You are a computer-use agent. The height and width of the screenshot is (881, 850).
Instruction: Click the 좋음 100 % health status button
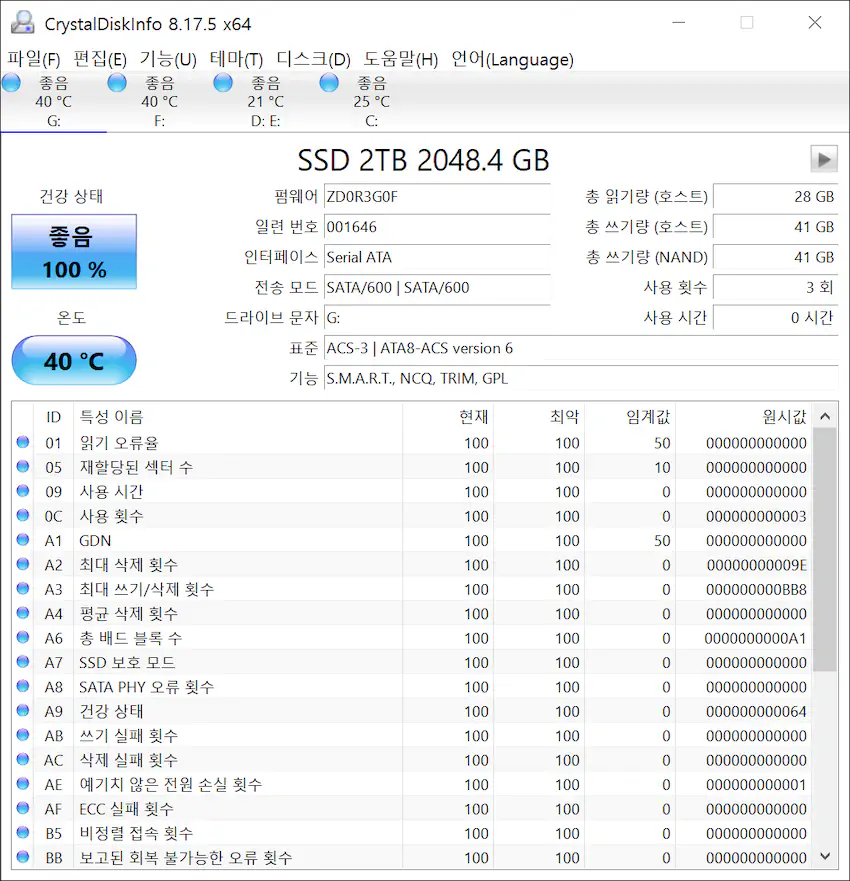[x=74, y=252]
